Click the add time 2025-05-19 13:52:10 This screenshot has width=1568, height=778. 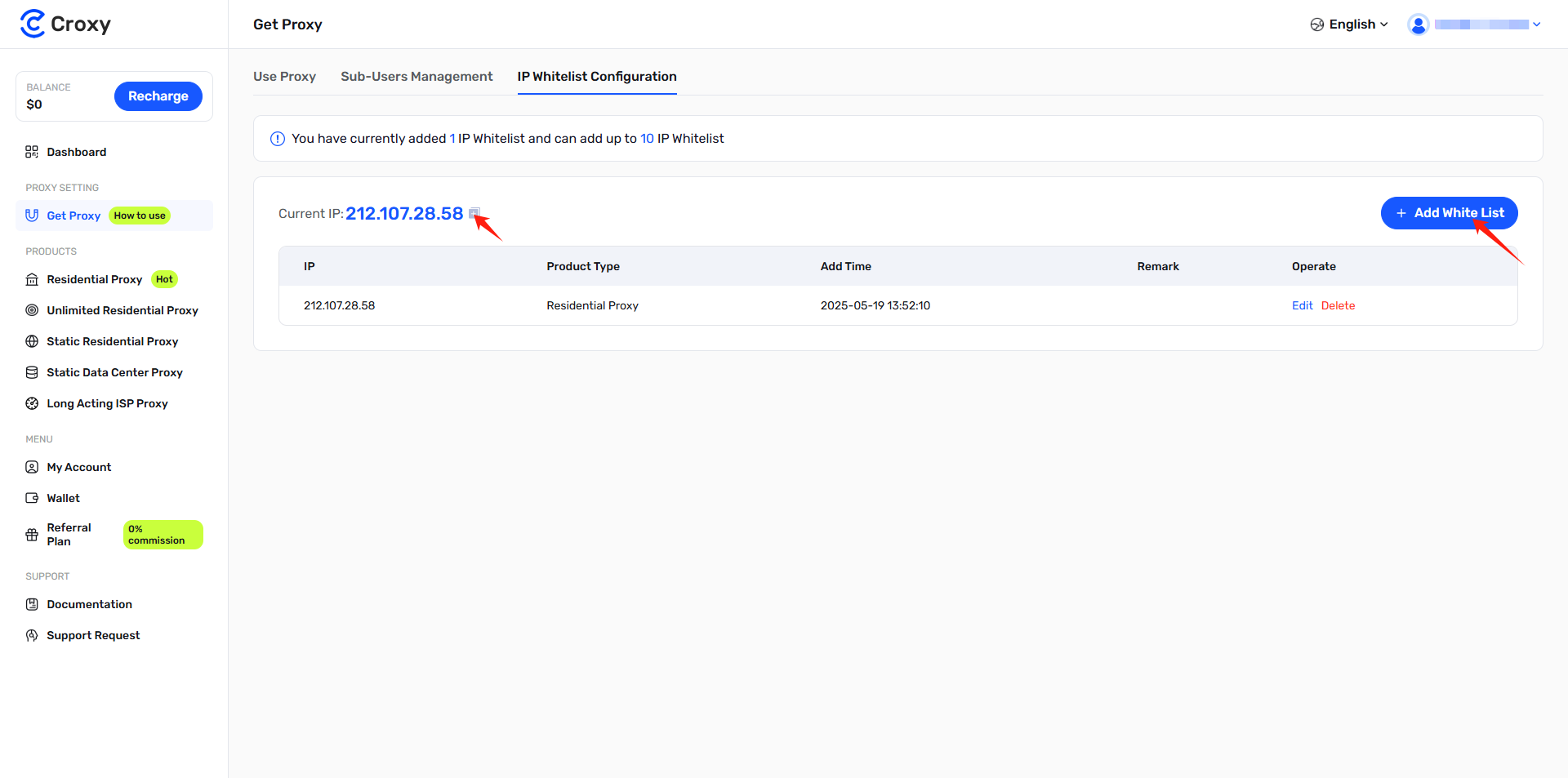coord(875,305)
